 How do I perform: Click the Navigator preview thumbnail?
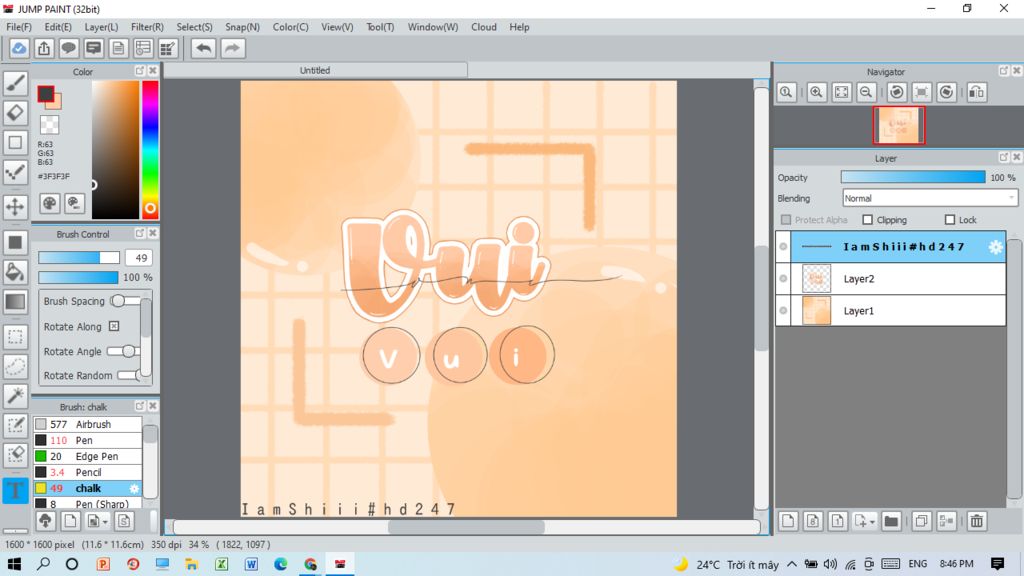tap(899, 125)
